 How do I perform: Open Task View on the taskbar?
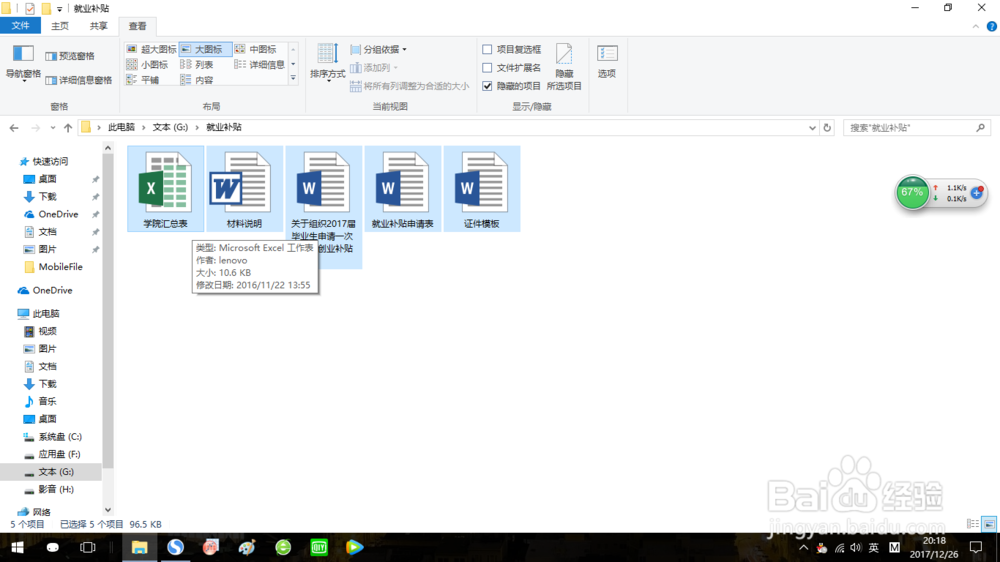87,547
